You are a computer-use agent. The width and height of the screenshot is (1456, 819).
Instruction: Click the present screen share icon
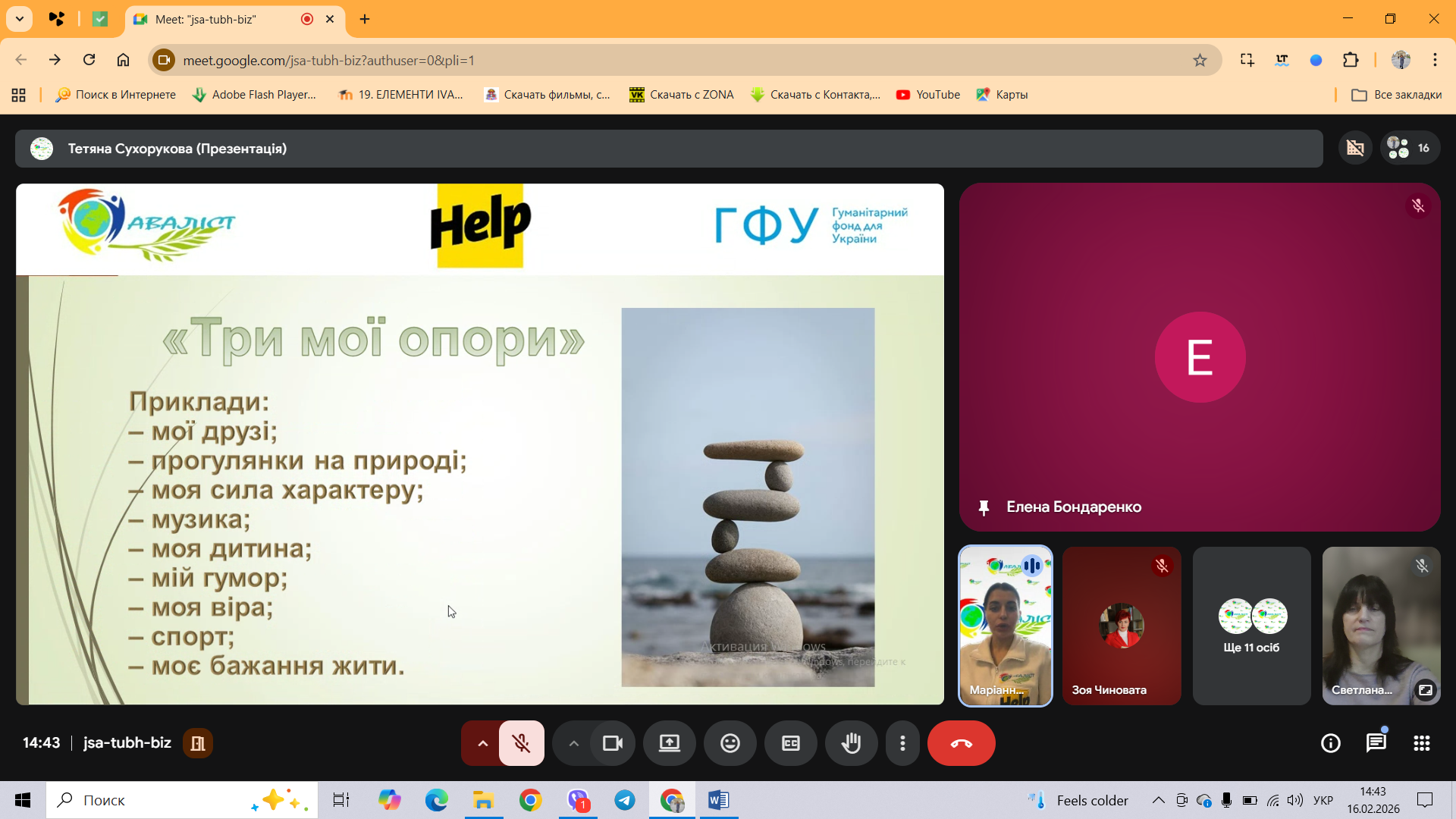(x=669, y=743)
